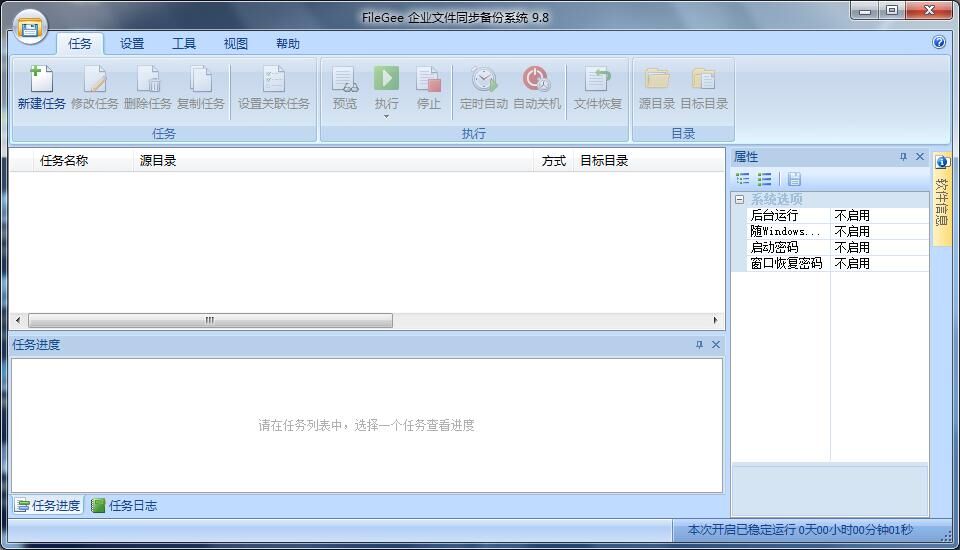Screen dimensions: 960x550
Task: Click the 新建任务 (New Task) icon
Action: [x=41, y=79]
